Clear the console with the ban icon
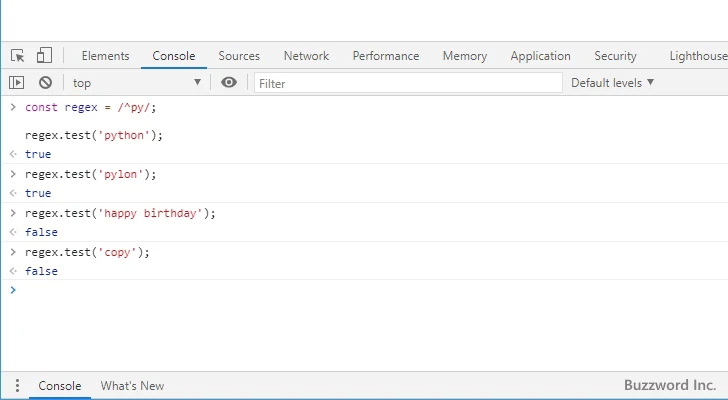 click(45, 83)
